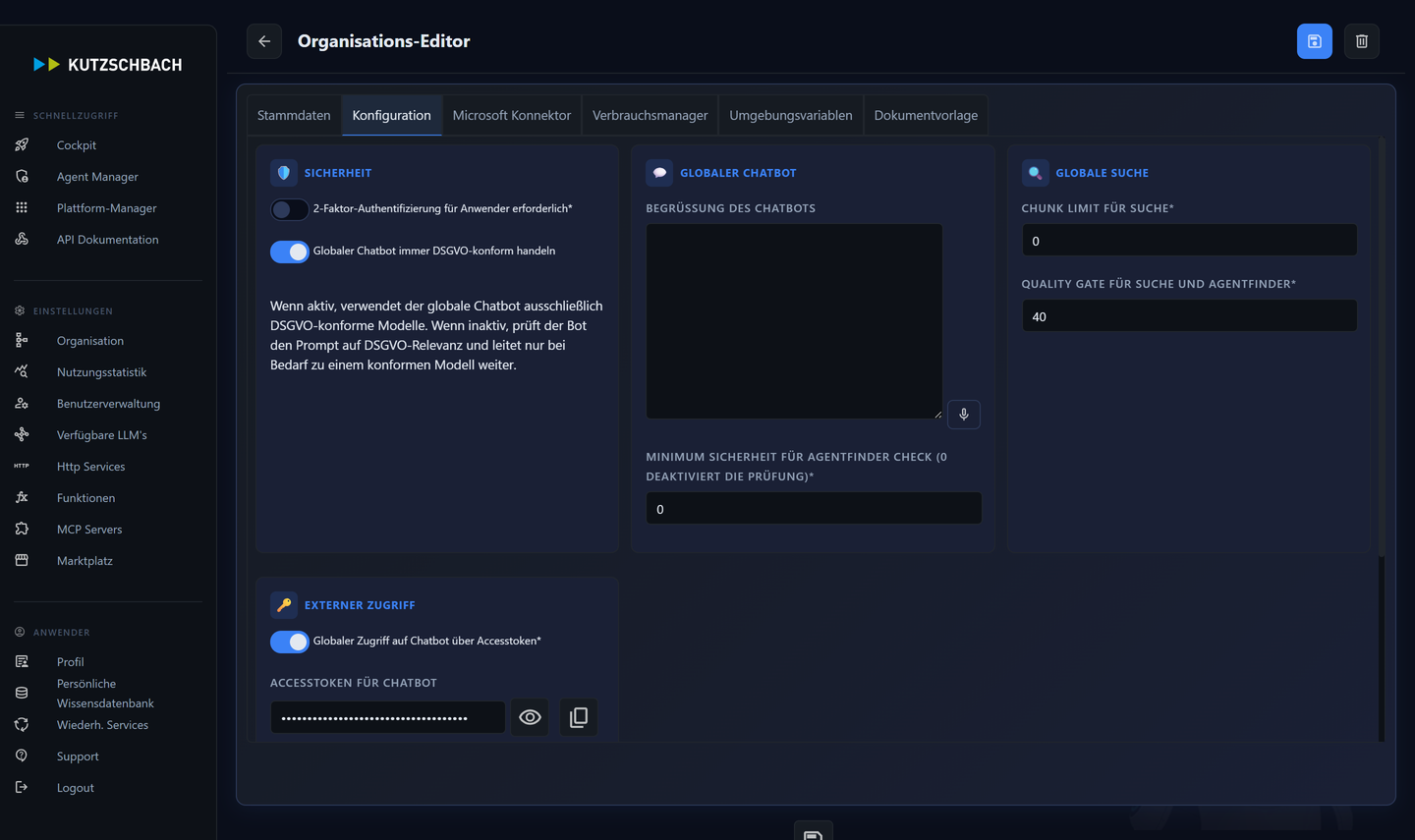The image size is (1415, 840).
Task: Click the Cockpit rocket icon
Action: point(22,144)
